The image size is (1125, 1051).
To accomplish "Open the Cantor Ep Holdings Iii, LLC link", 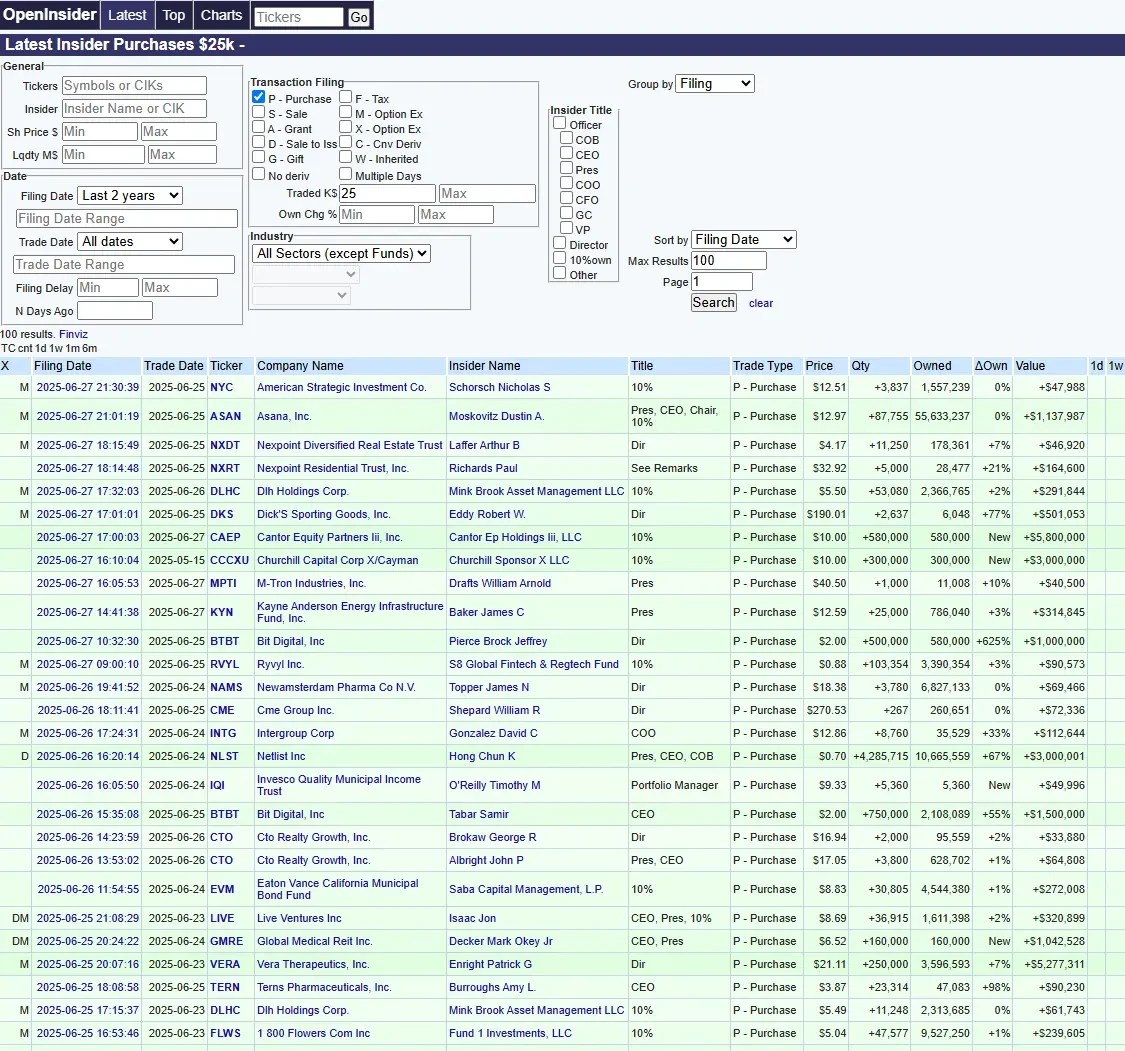I will click(x=515, y=537).
